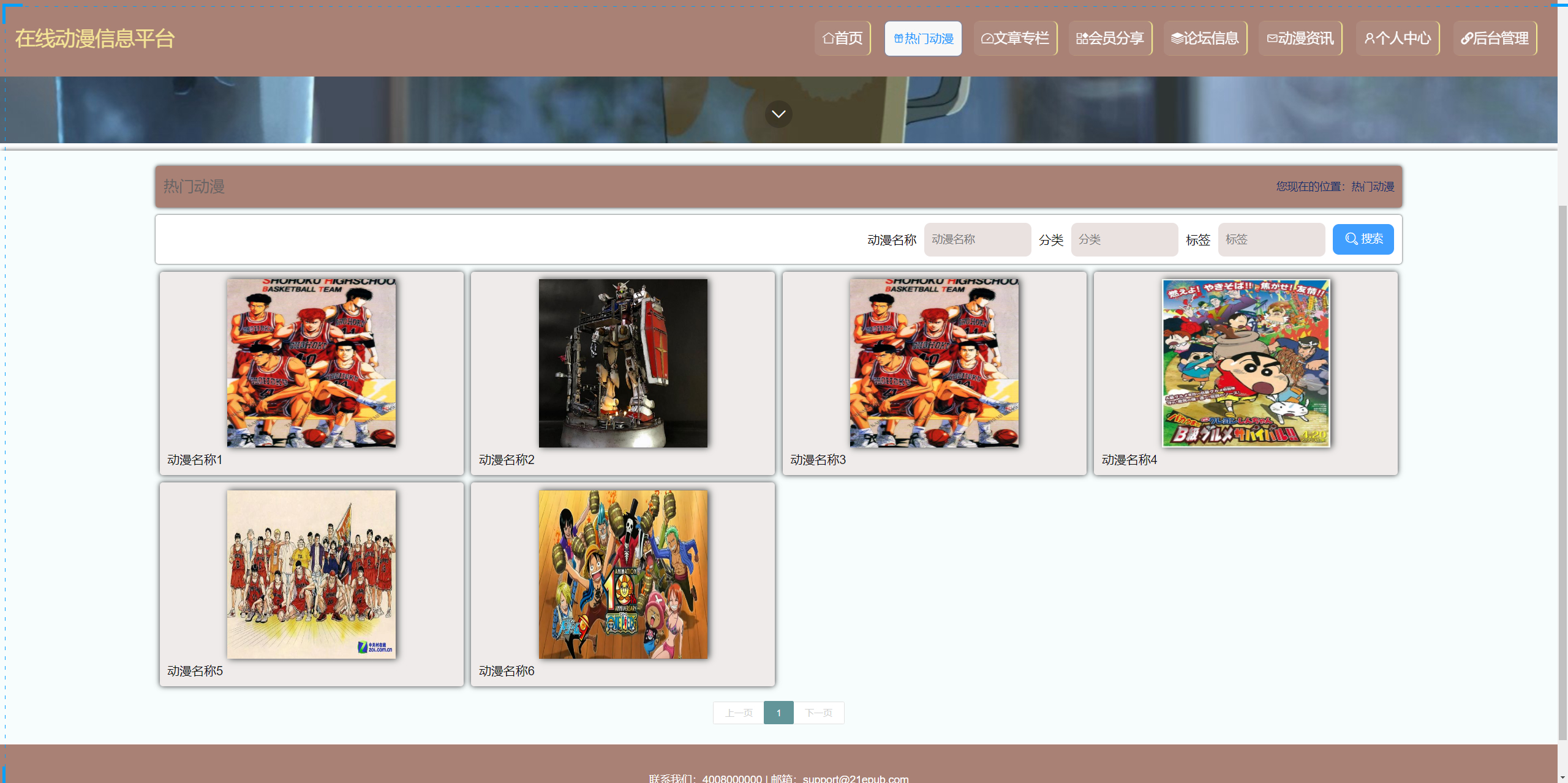
Task: Click the home icon beside 首页
Action: [828, 39]
